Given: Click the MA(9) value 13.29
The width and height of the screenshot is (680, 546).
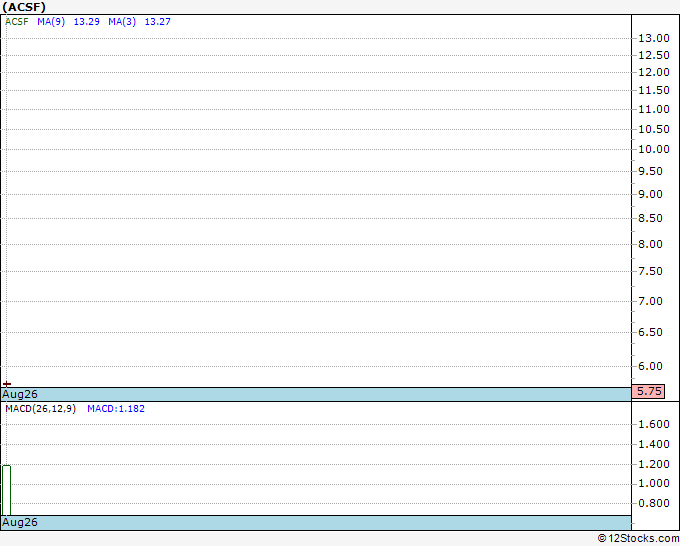Looking at the screenshot, I should [x=87, y=22].
